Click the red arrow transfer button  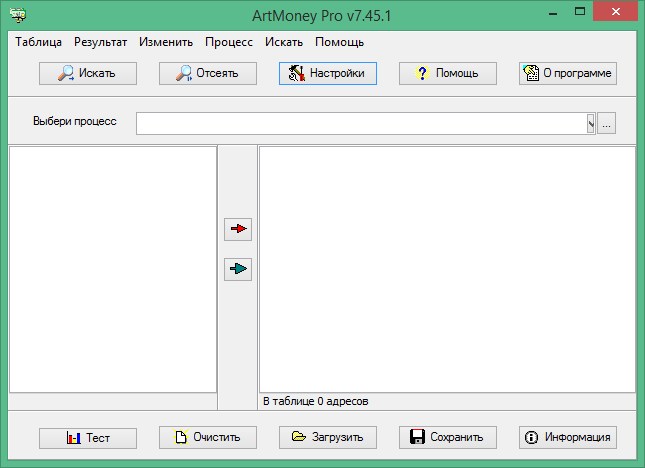tap(238, 229)
